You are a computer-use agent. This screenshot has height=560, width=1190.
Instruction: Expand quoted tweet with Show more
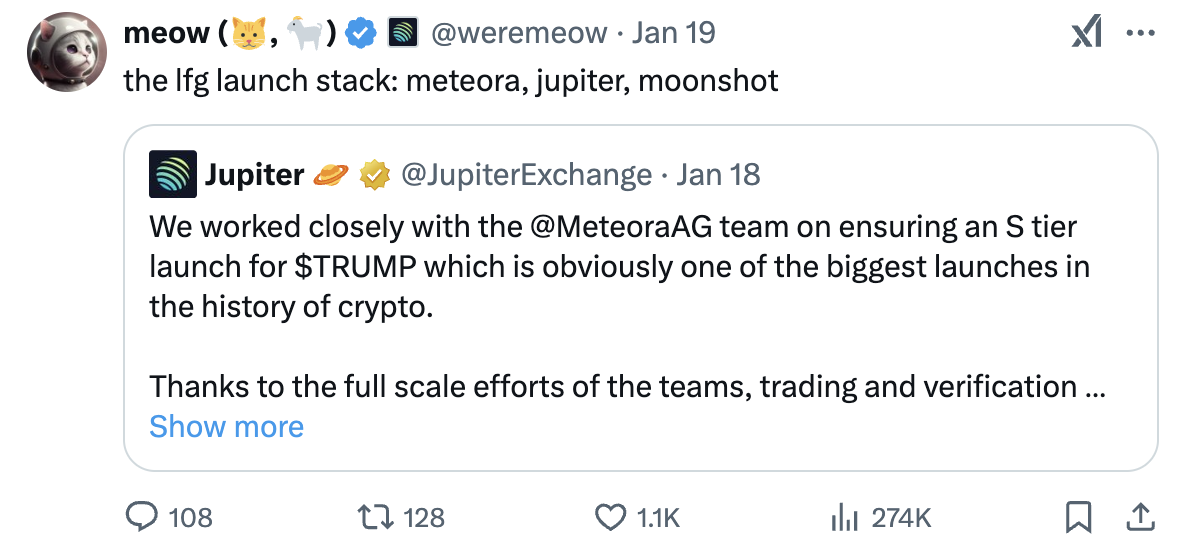point(226,427)
